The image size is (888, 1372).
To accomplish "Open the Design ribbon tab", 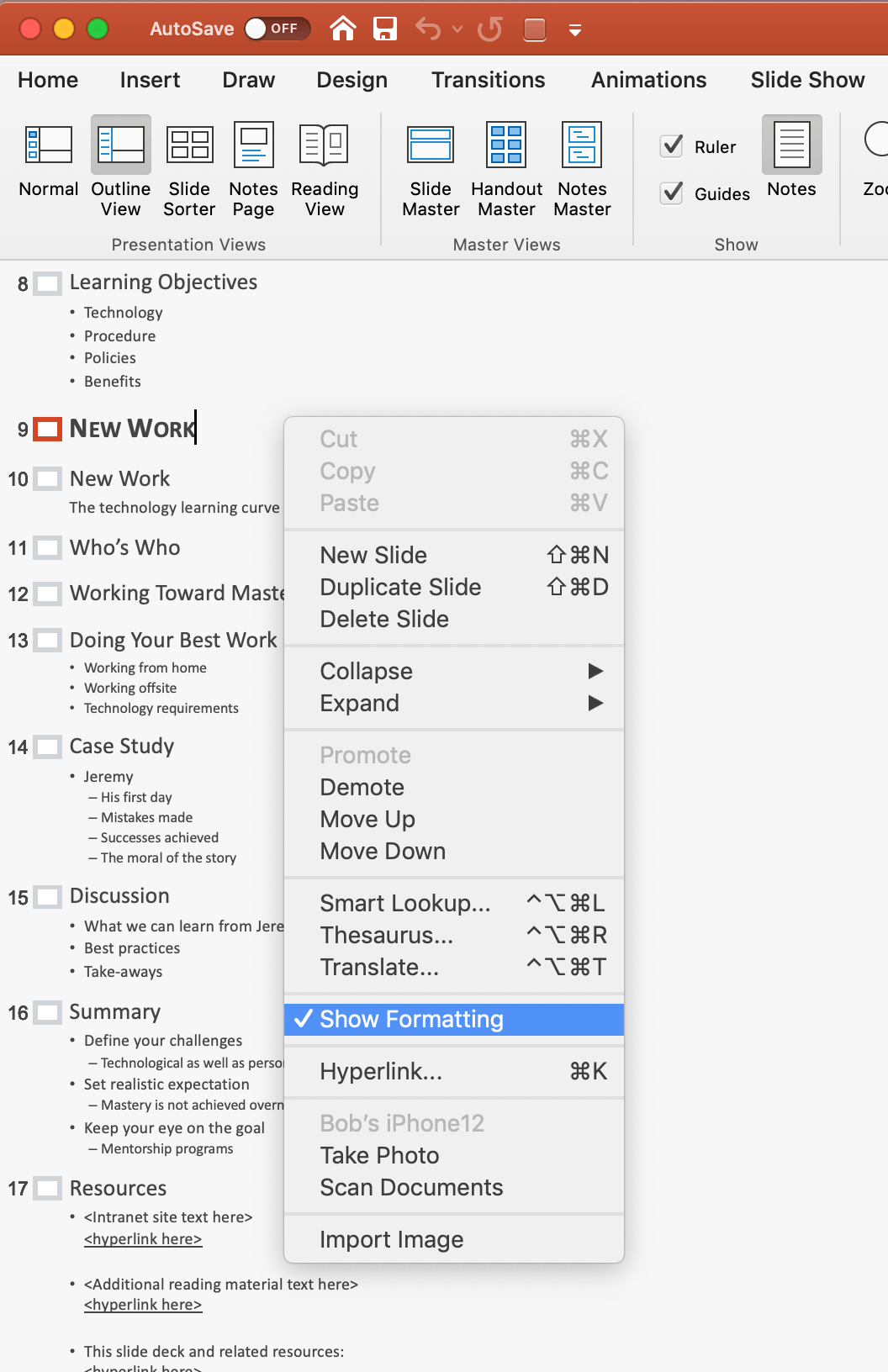I will [351, 80].
